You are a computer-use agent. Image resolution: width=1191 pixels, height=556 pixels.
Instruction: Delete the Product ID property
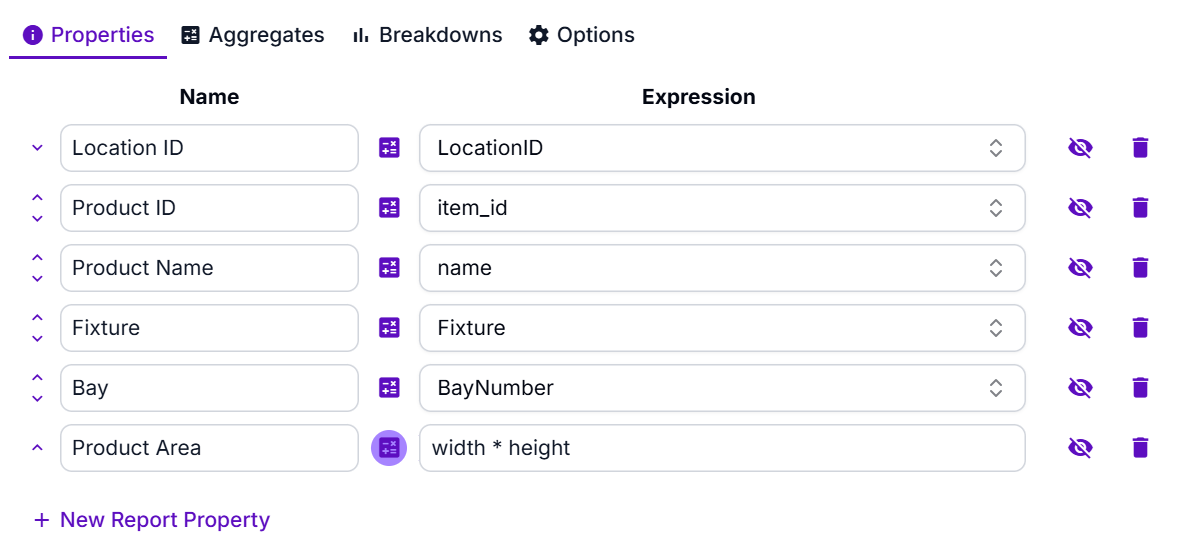[1140, 208]
